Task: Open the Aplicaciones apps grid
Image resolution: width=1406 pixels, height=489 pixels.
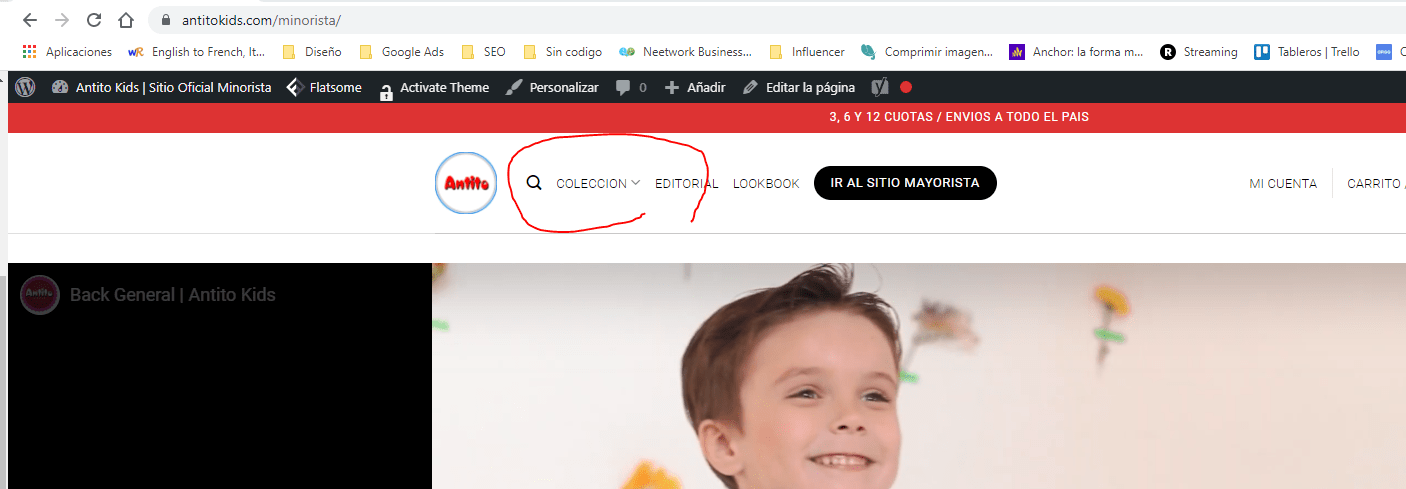Action: click(x=67, y=52)
